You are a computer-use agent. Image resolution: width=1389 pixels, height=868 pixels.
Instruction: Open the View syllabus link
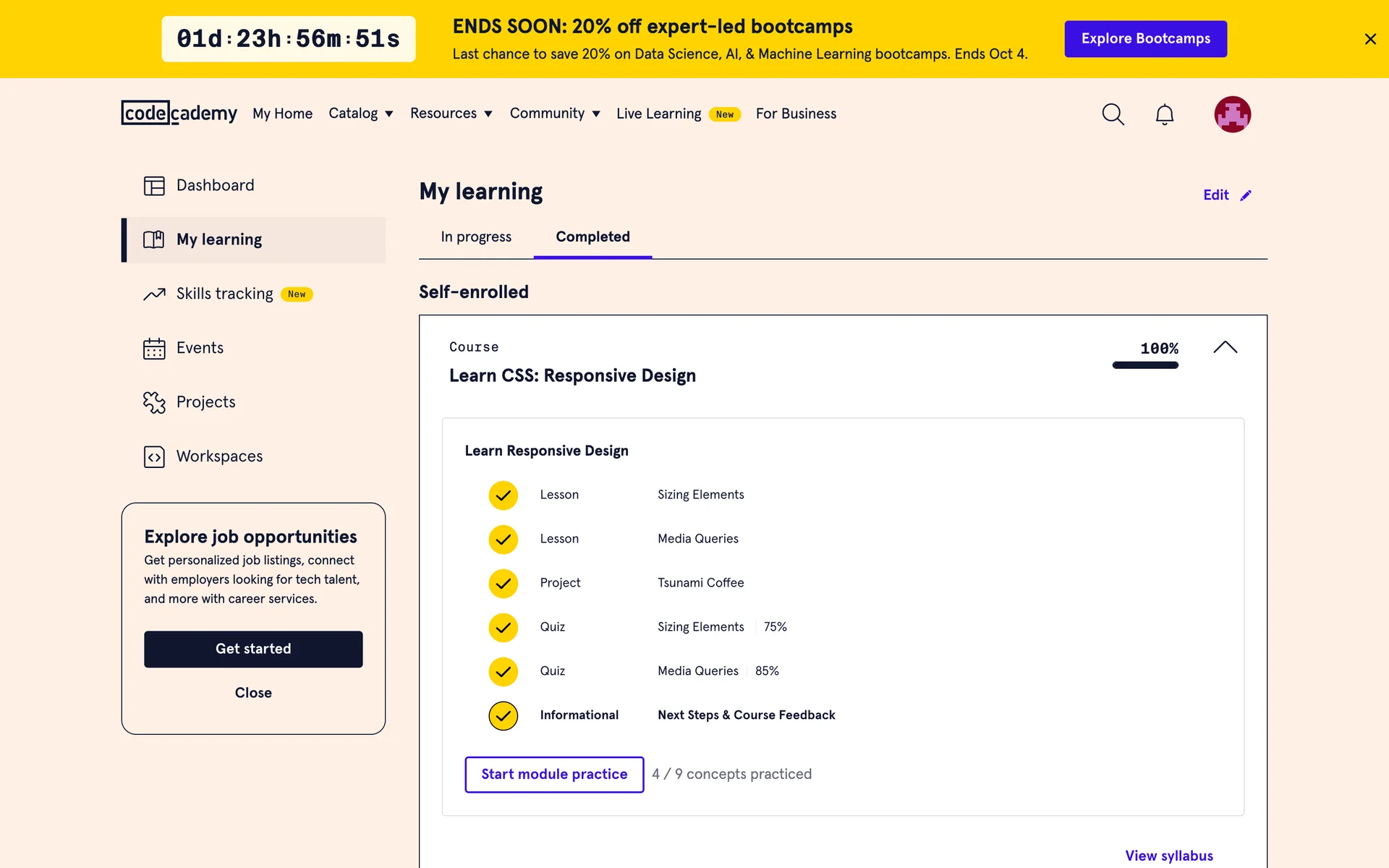pyautogui.click(x=1168, y=856)
